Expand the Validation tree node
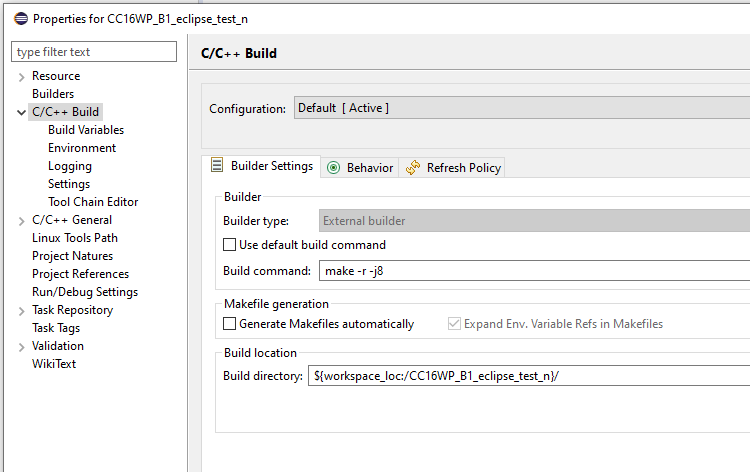The height and width of the screenshot is (472, 750). (x=21, y=347)
